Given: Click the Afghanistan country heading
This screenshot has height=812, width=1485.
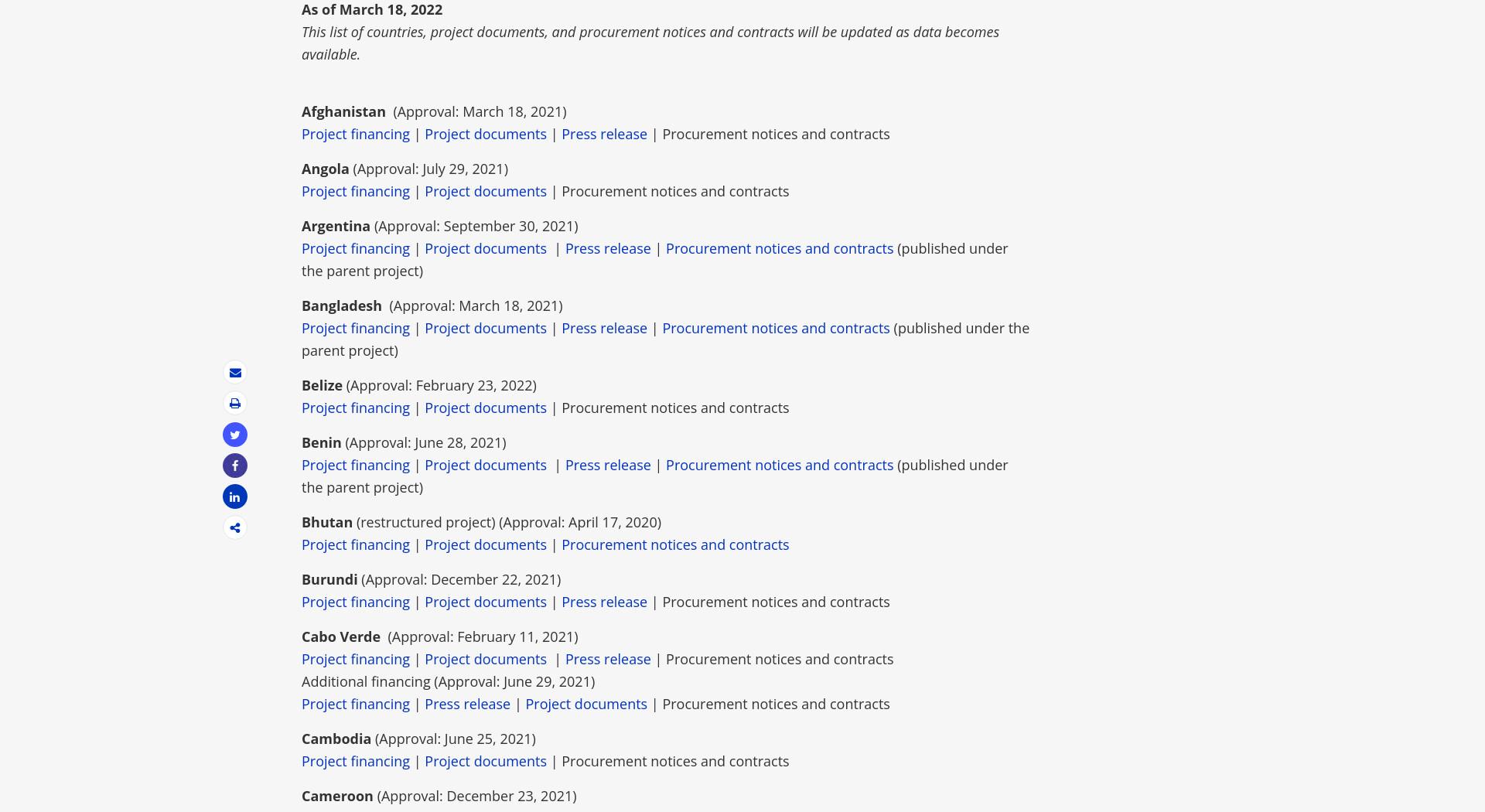Looking at the screenshot, I should click(x=343, y=111).
